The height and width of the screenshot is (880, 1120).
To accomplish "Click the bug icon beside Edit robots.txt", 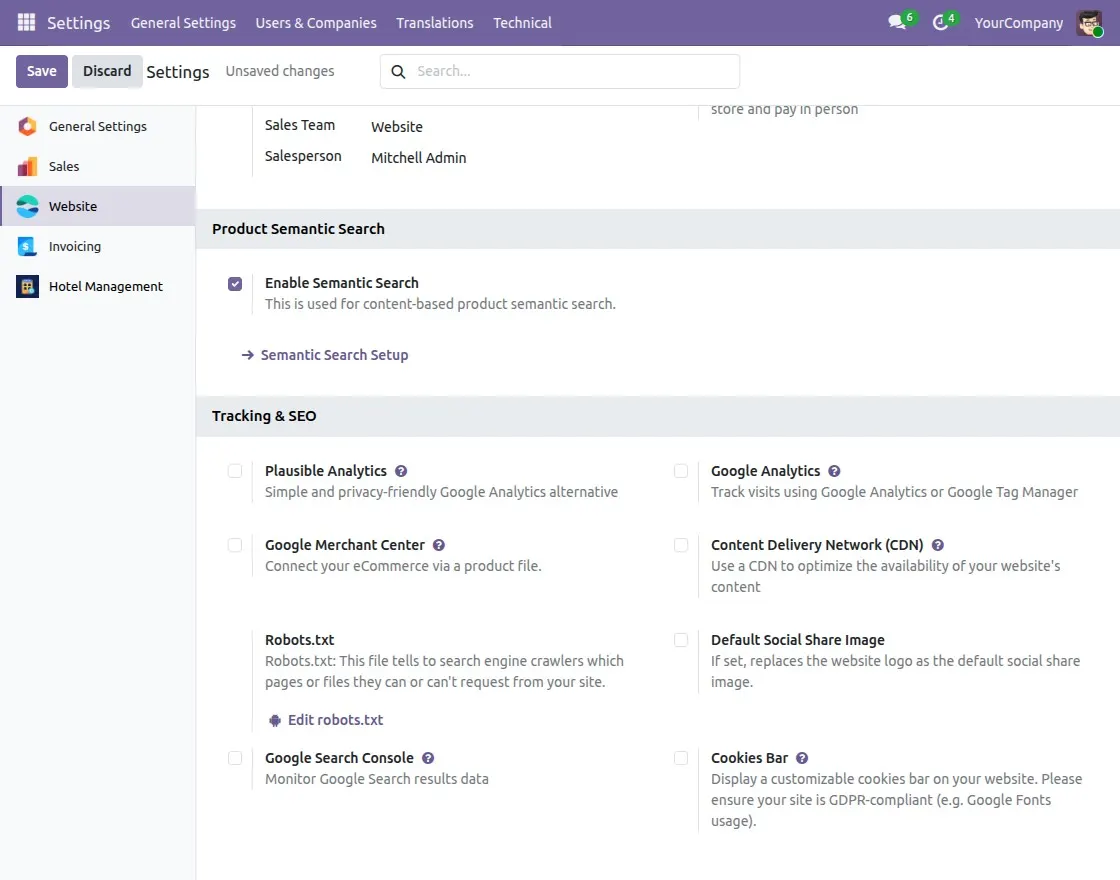I will click(x=275, y=720).
